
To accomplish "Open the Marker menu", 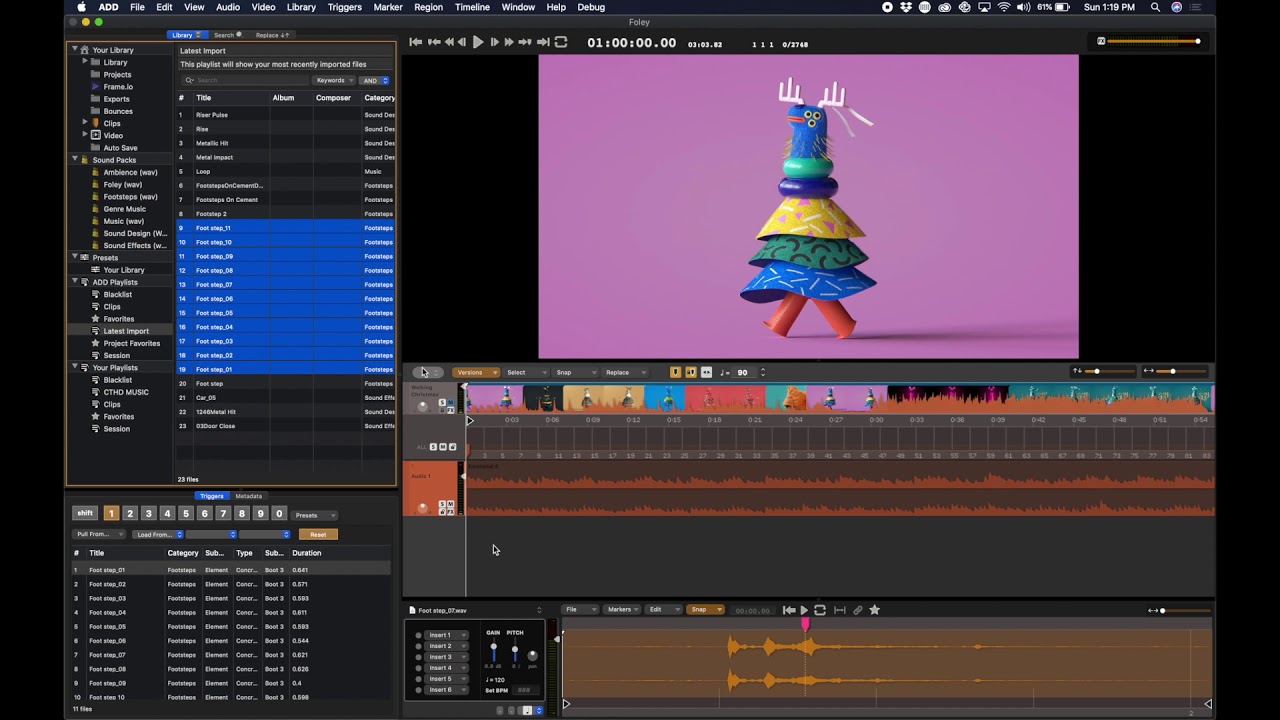I will coord(388,7).
